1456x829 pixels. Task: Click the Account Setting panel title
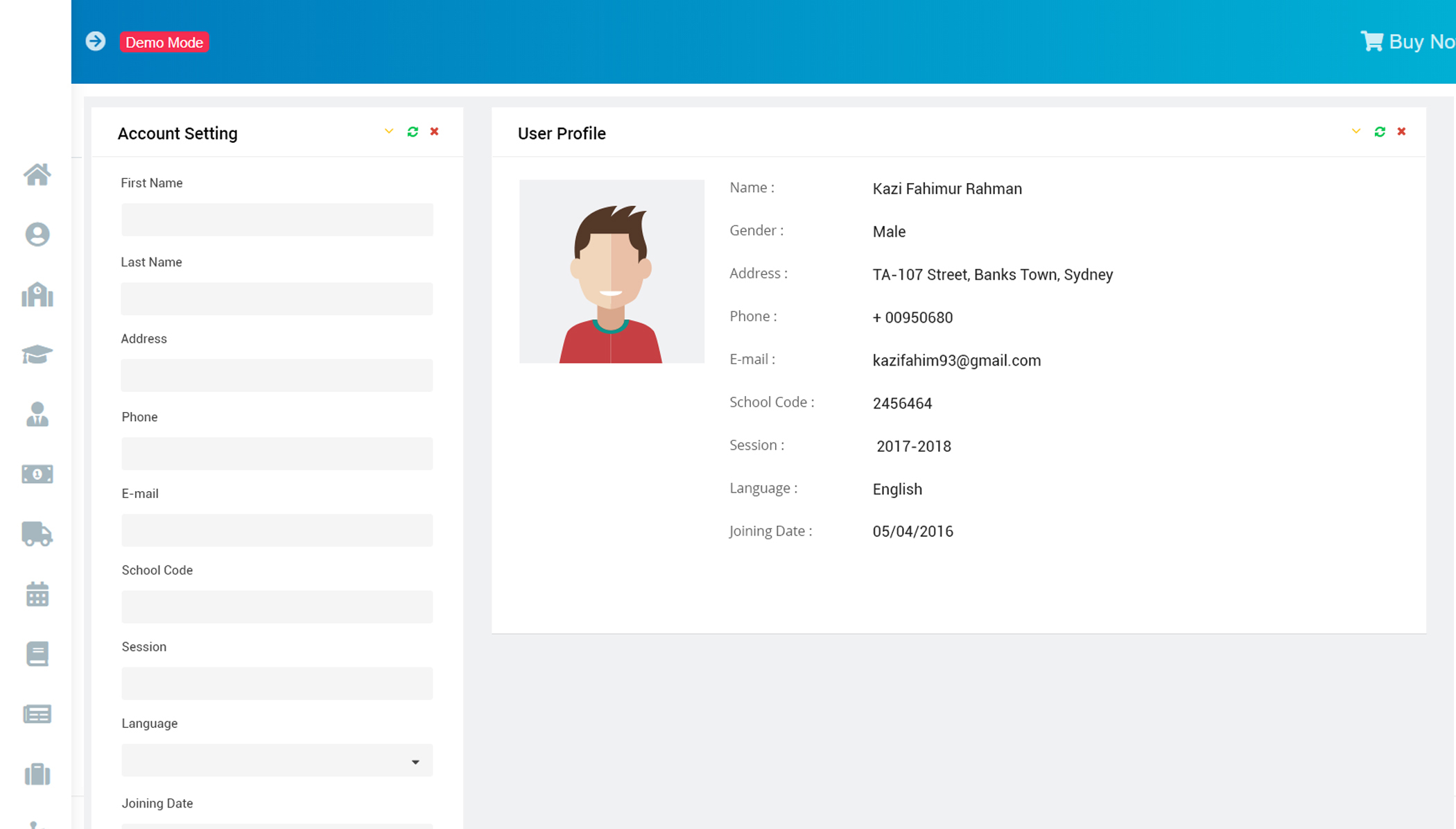(x=177, y=134)
